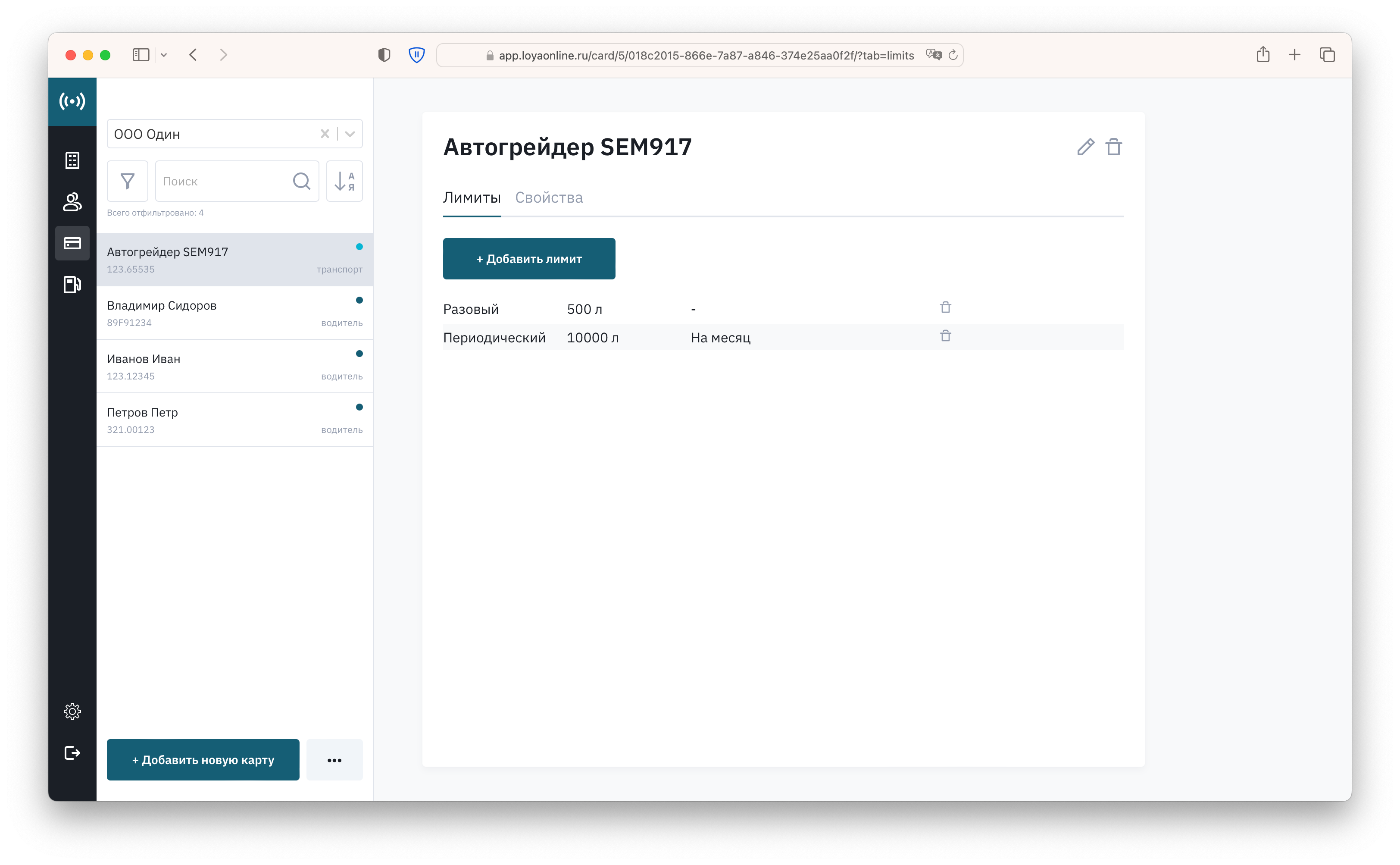Select the Петров Петр card row
This screenshot has height=865, width=1400.
tap(235, 420)
